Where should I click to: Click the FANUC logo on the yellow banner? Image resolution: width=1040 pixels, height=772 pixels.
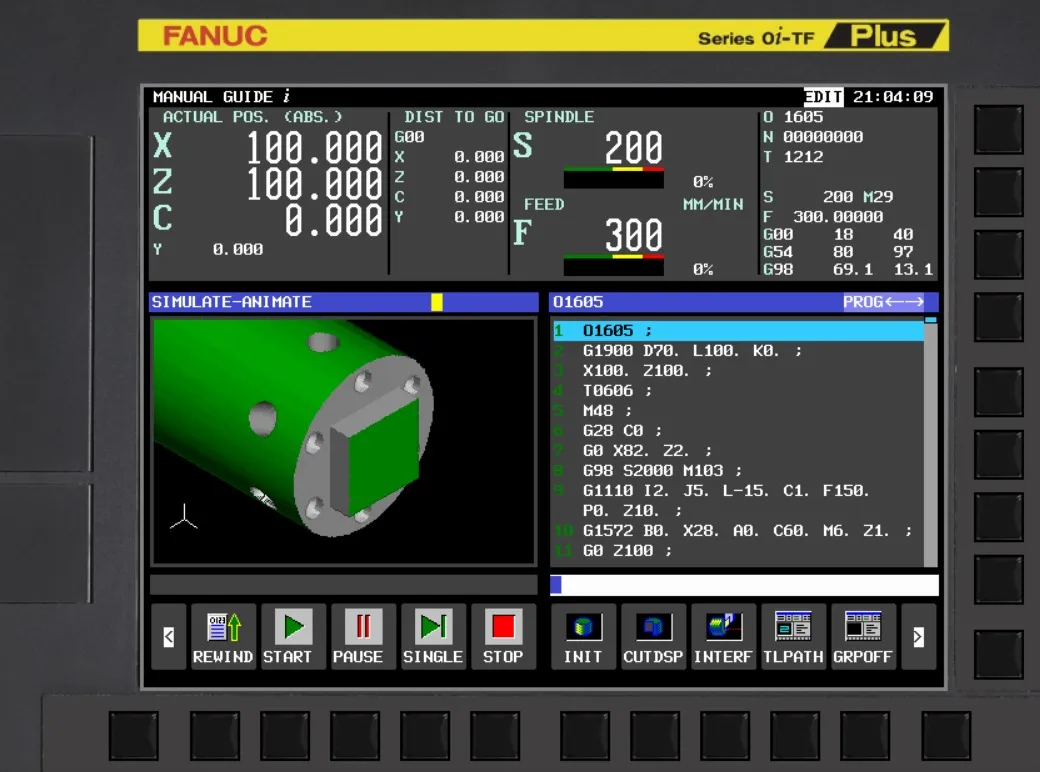click(x=216, y=36)
